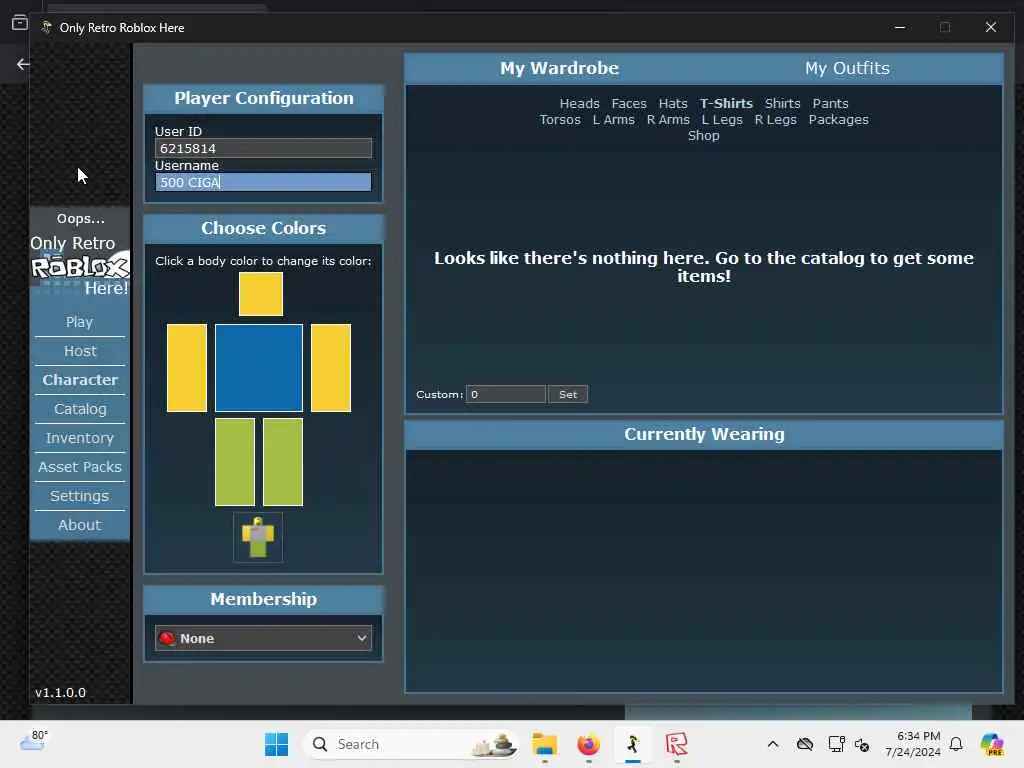Click the Only Retro Roblox Here logo
Viewport: 1024px width, 768px height.
pyautogui.click(x=80, y=265)
